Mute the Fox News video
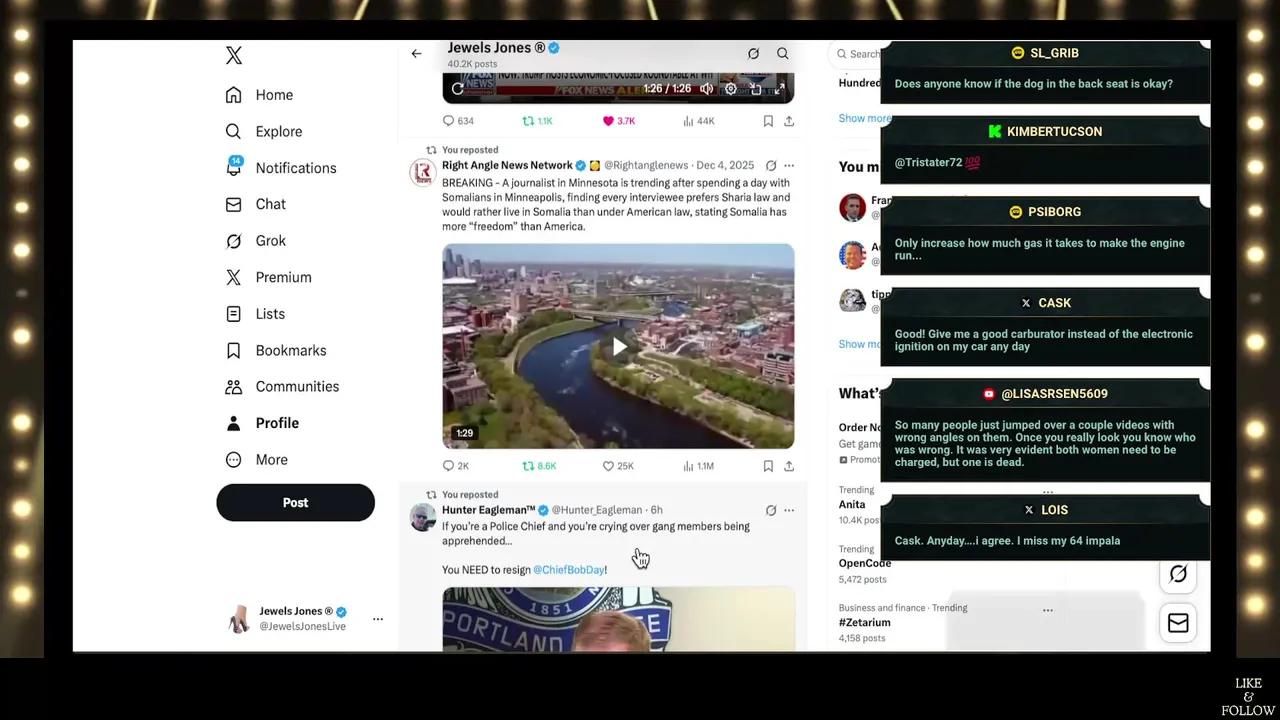This screenshot has width=1280, height=720. point(706,89)
